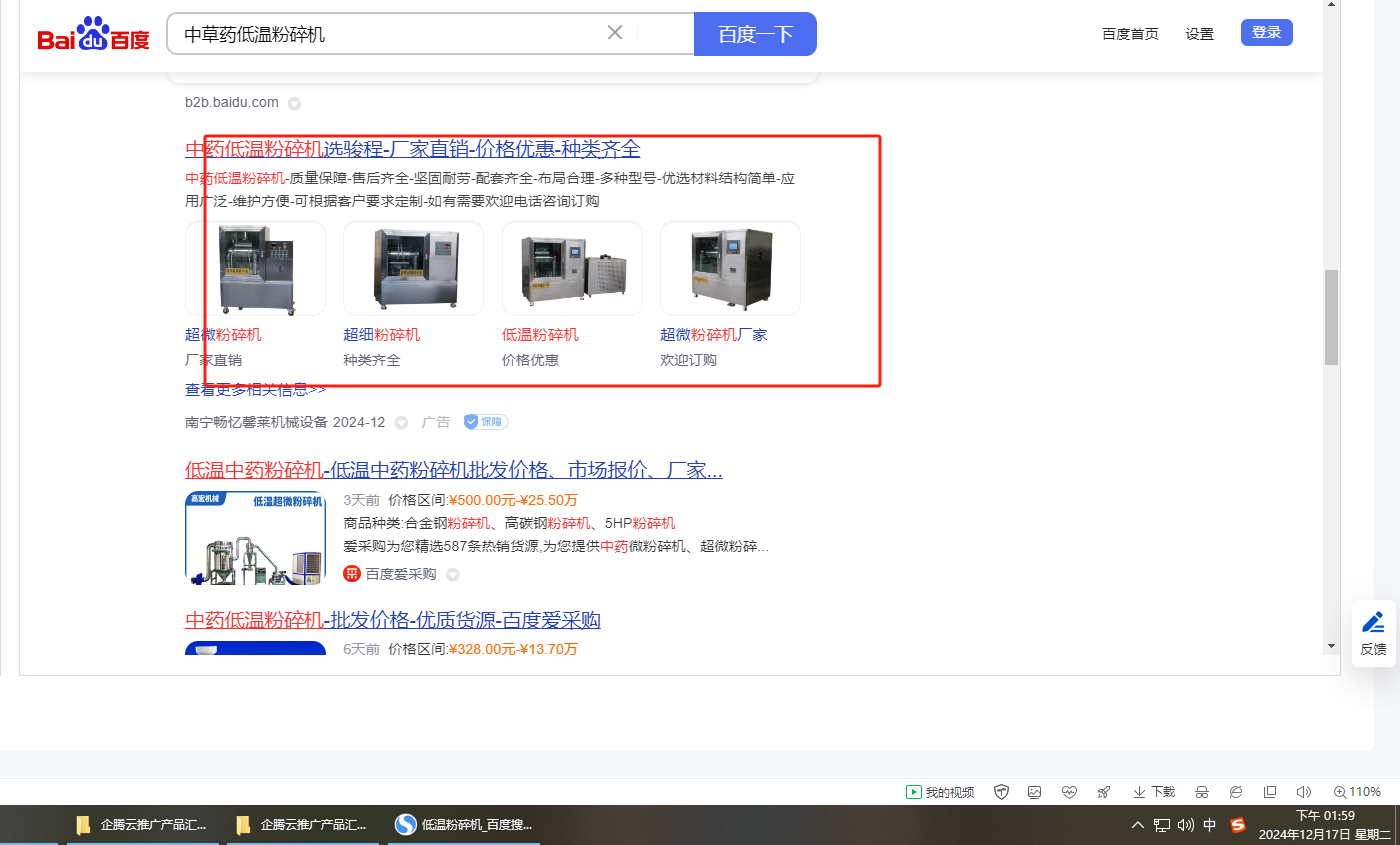The image size is (1400, 845).
Task: Show hidden system tray icons
Action: coord(1138,826)
